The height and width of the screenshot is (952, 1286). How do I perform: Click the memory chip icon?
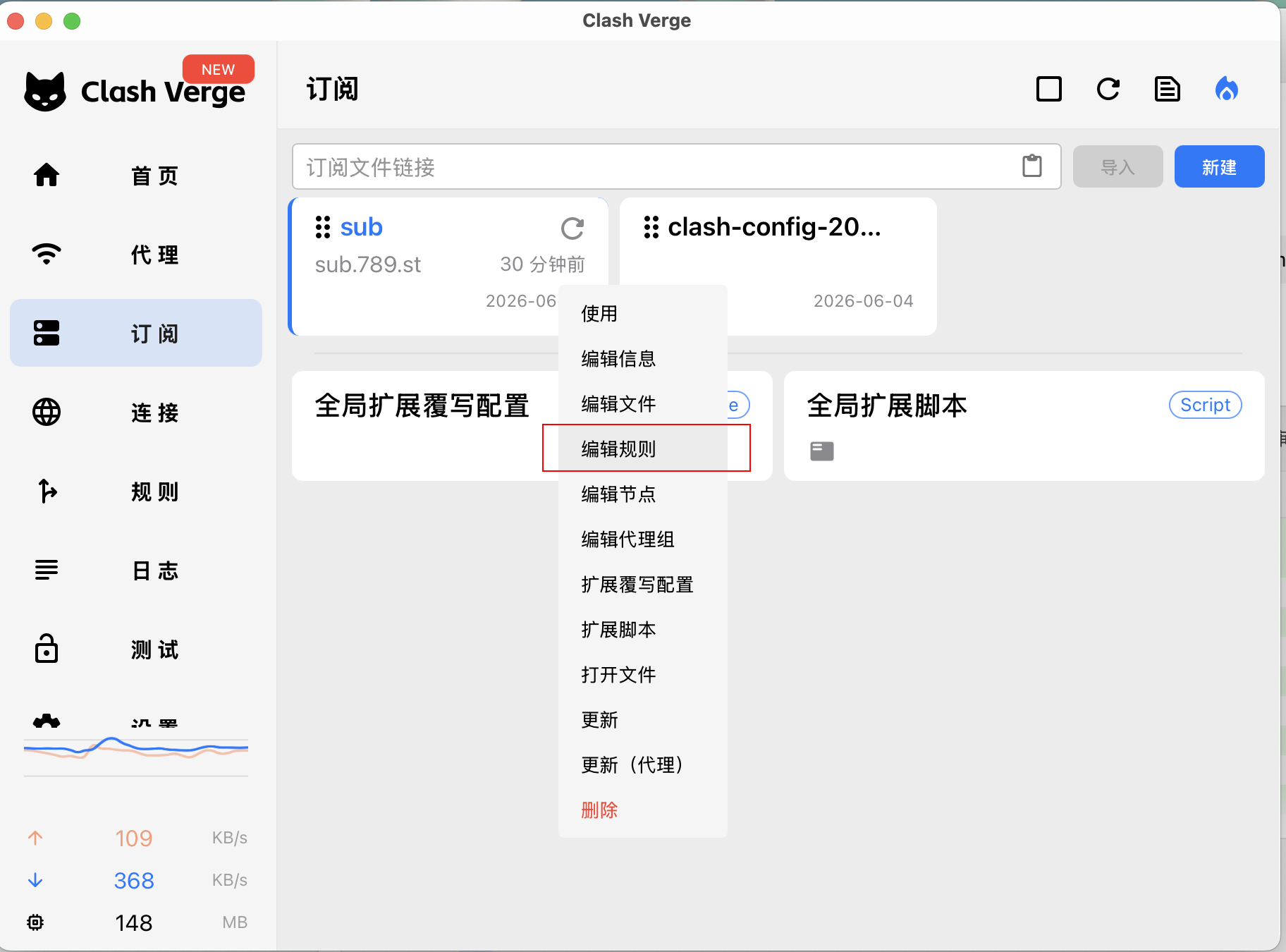pos(35,922)
